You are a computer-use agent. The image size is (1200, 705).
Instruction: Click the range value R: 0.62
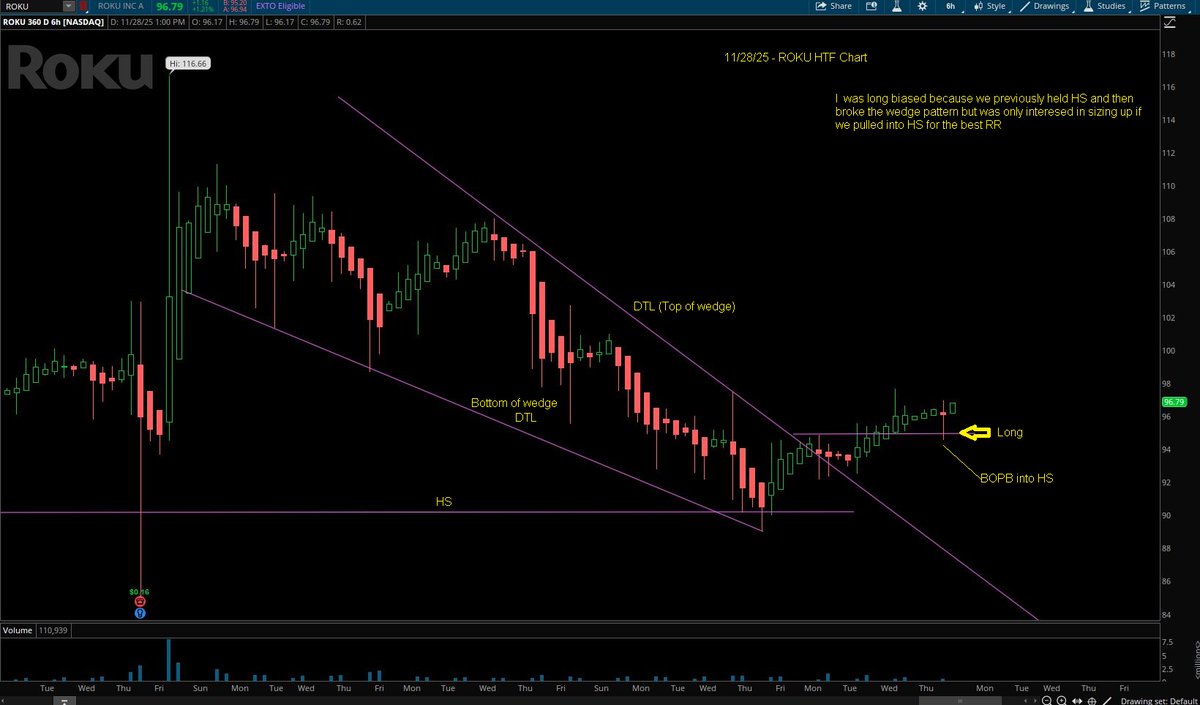point(349,22)
